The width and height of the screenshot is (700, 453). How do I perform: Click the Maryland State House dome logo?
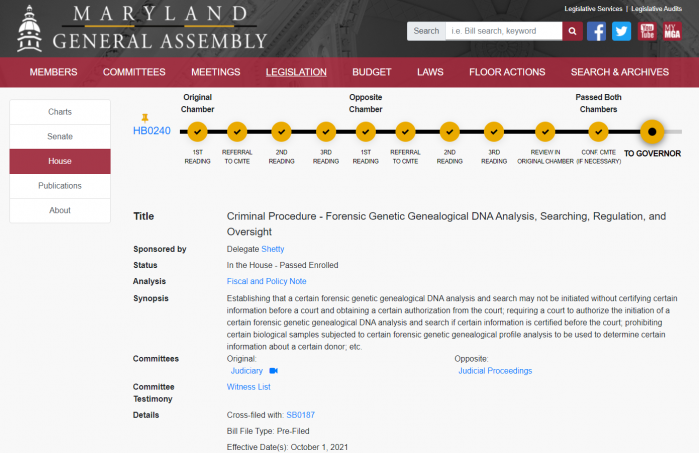(x=29, y=29)
